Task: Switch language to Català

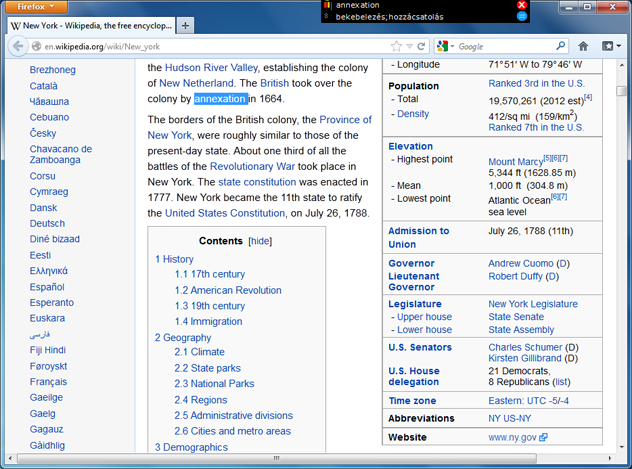Action: (x=44, y=86)
